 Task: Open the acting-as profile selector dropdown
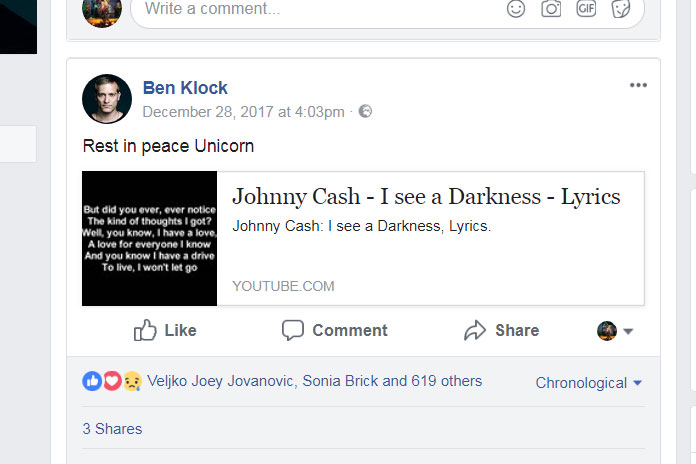[615, 331]
